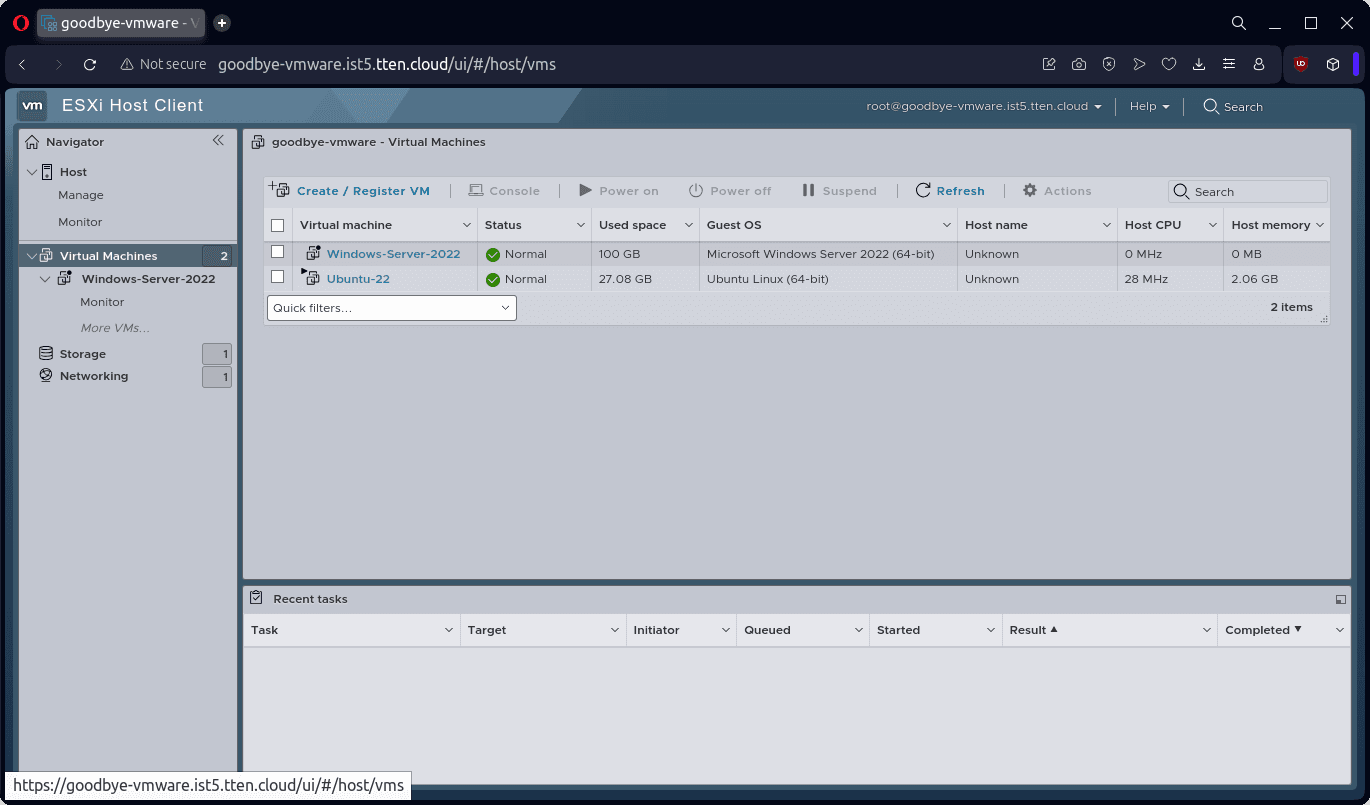The width and height of the screenshot is (1370, 805).
Task: Click Create / Register VM button
Action: tap(350, 190)
